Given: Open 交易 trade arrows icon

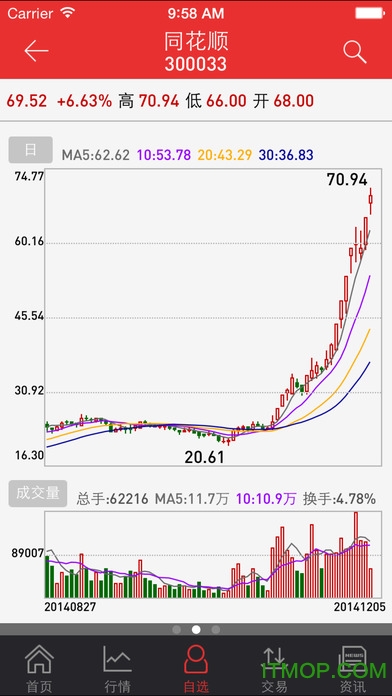Looking at the screenshot, I should coord(274,660).
